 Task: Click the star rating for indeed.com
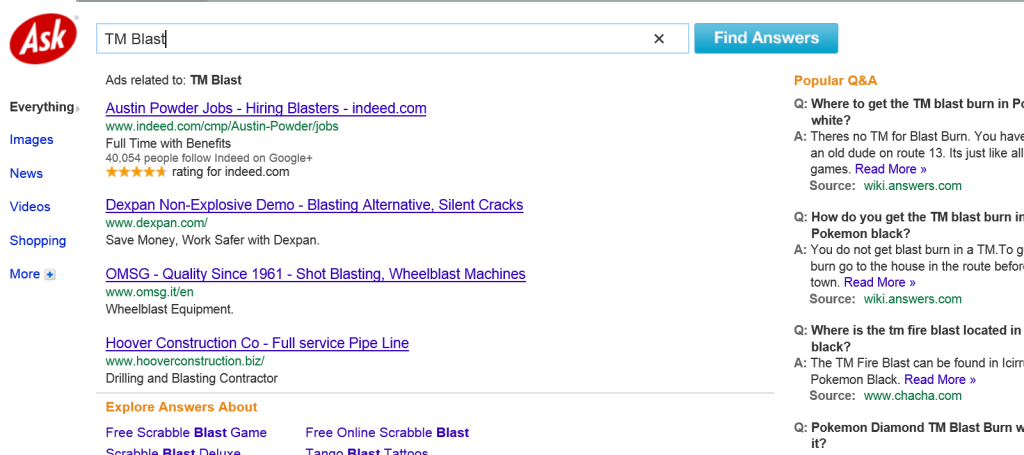tap(136, 172)
